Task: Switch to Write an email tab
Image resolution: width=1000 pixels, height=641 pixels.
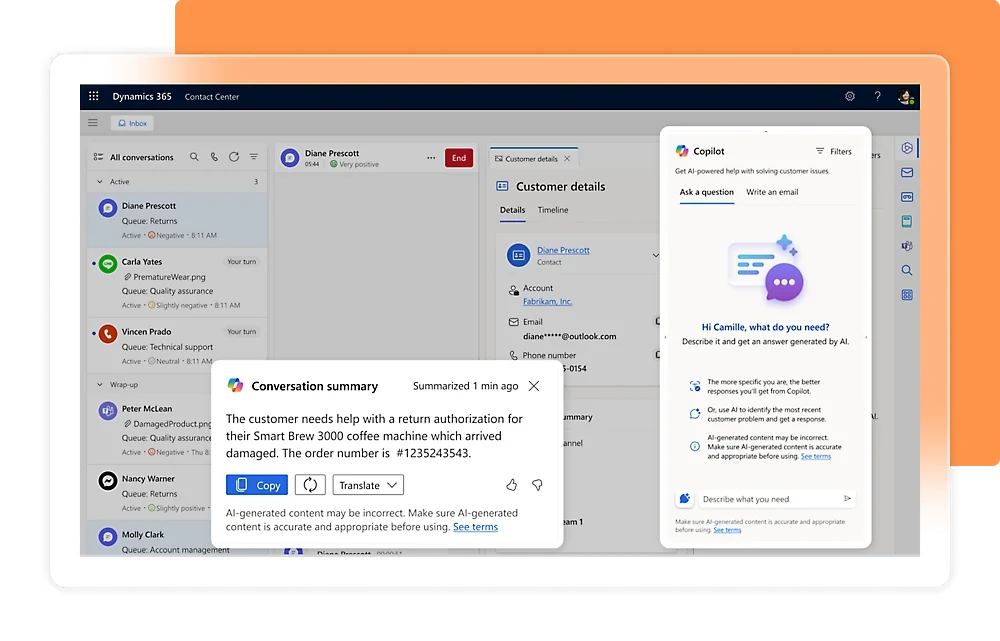Action: coord(772,192)
